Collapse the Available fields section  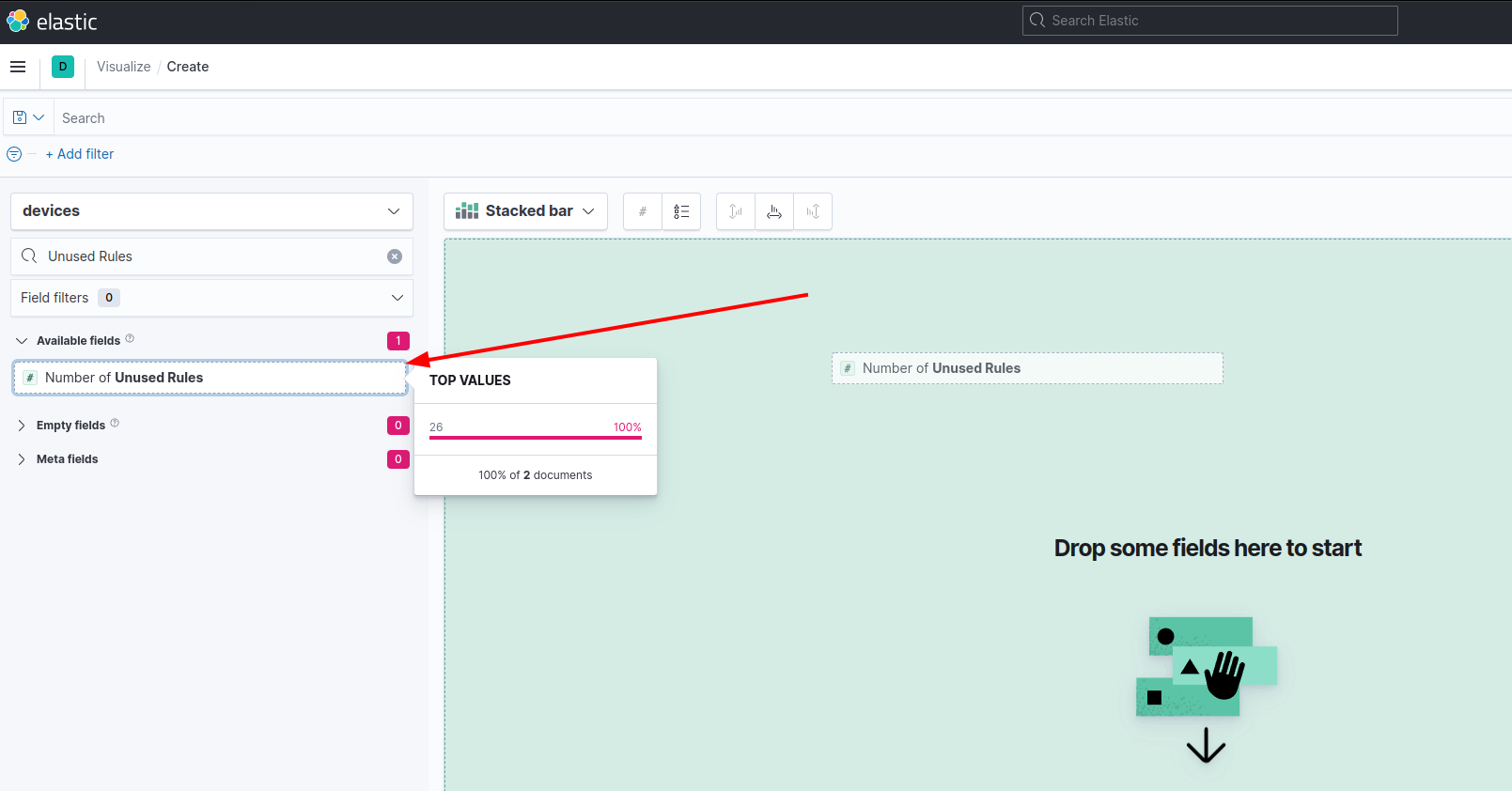(22, 341)
